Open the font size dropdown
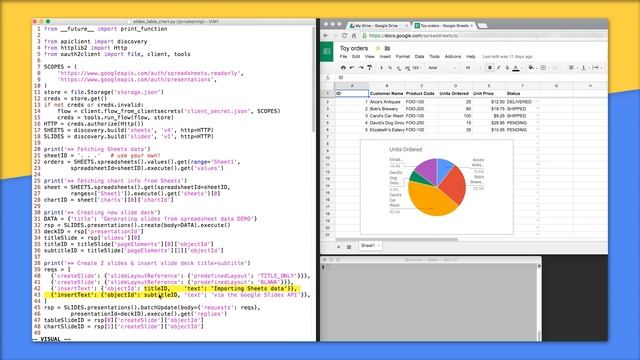 click(x=473, y=68)
